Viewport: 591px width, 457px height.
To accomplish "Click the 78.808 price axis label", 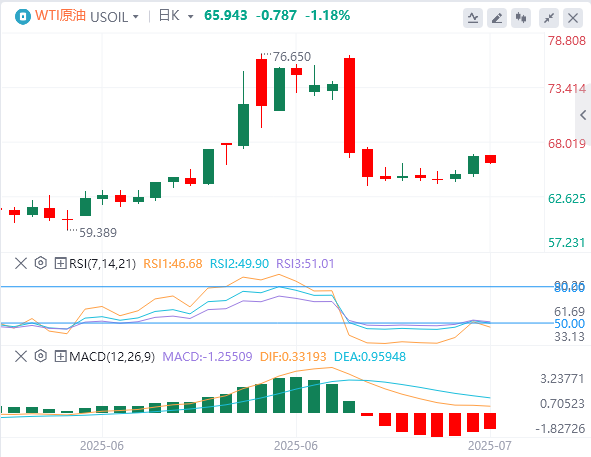I will [x=567, y=40].
